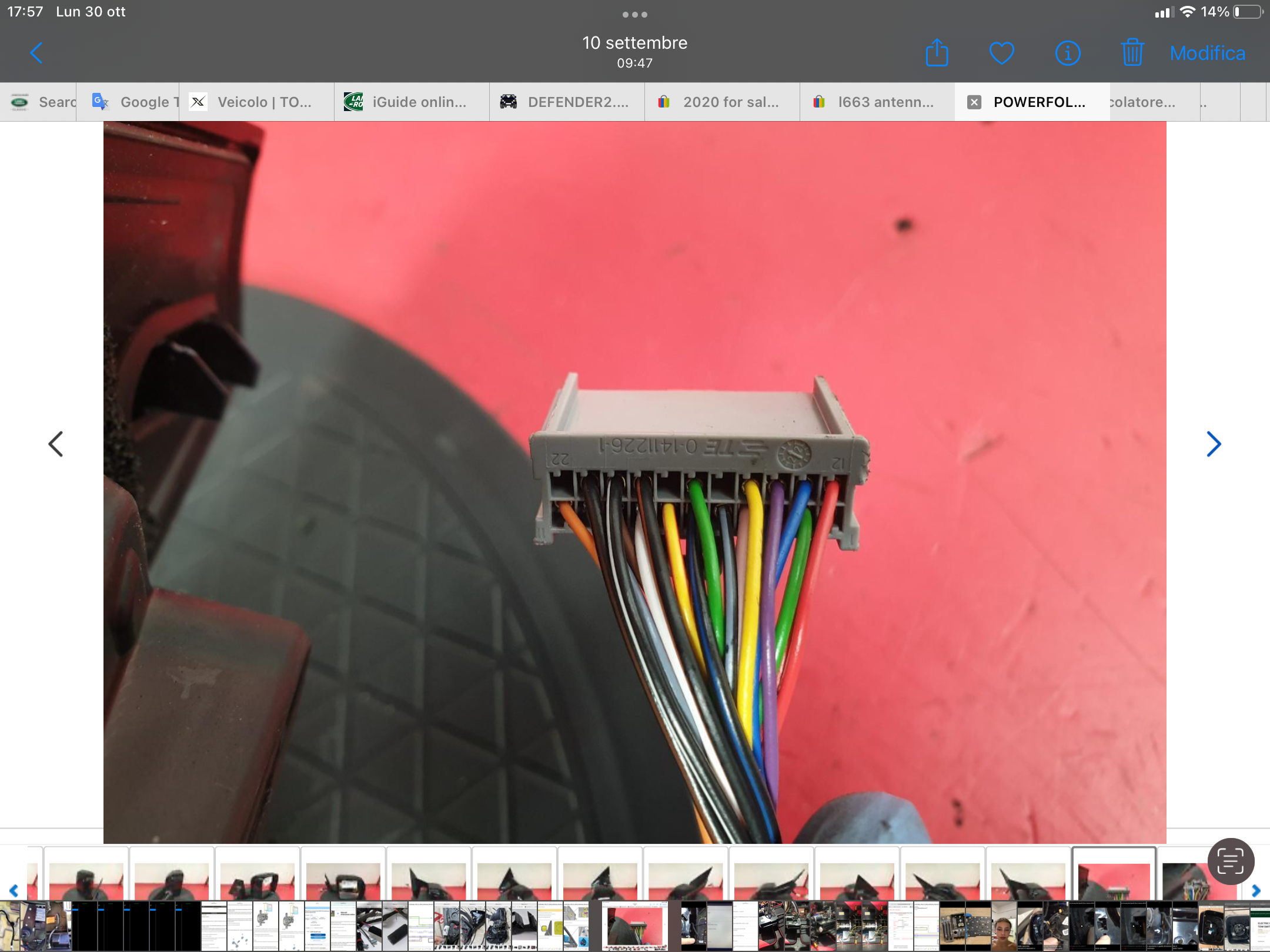Screen dimensions: 1270x952
Task: Select the DEFENDER2.... tab
Action: click(567, 102)
